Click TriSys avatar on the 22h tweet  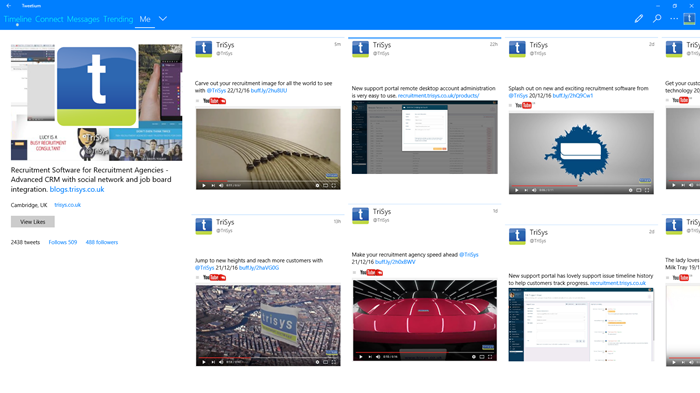tap(360, 49)
